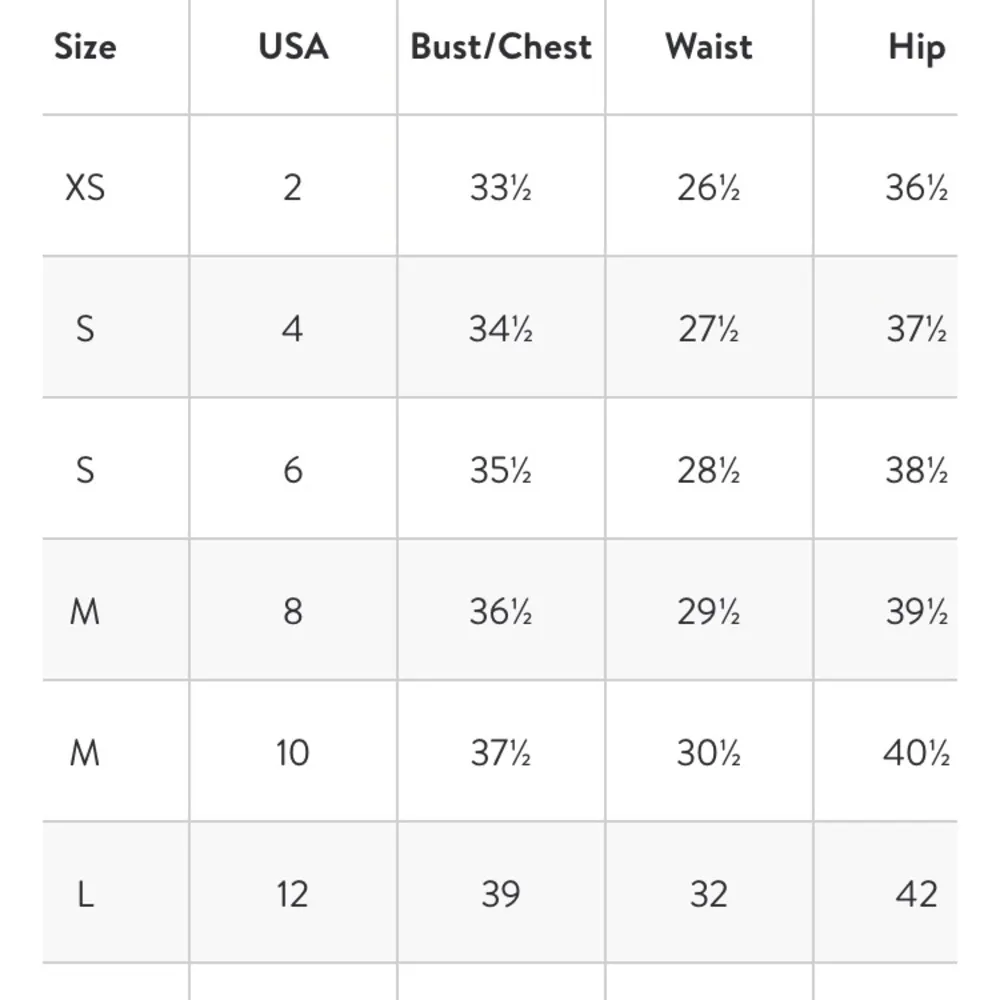1000x1000 pixels.
Task: Click the Waist column header
Action: pyautogui.click(x=708, y=47)
